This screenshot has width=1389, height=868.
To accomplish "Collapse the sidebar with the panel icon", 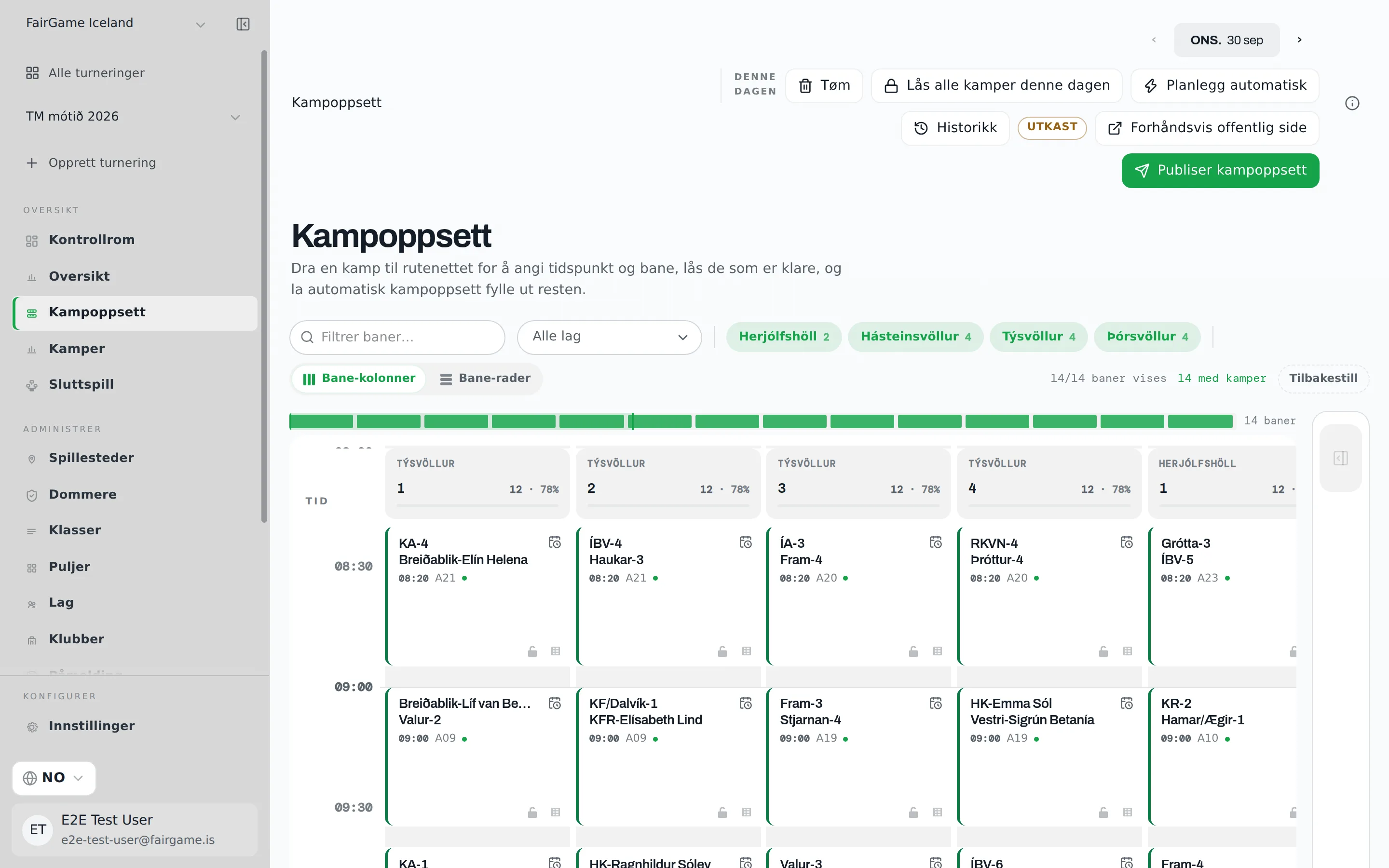I will tap(243, 24).
